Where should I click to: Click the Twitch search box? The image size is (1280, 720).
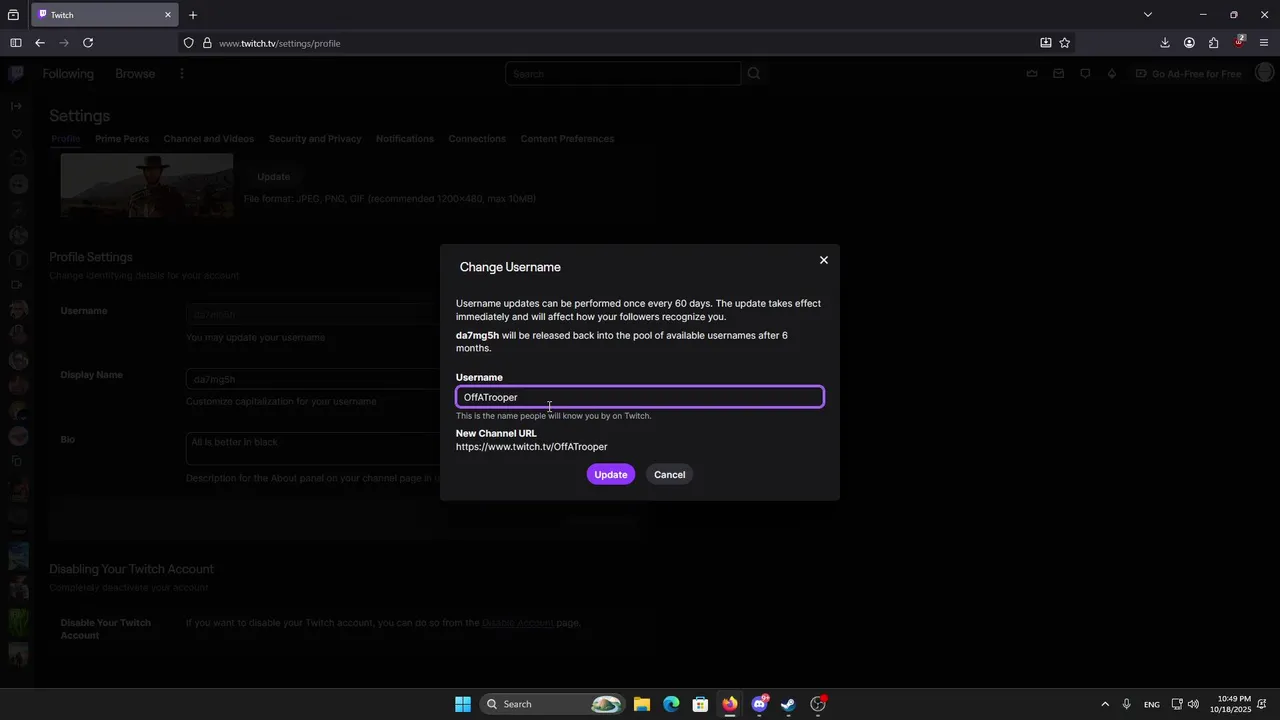coord(623,74)
